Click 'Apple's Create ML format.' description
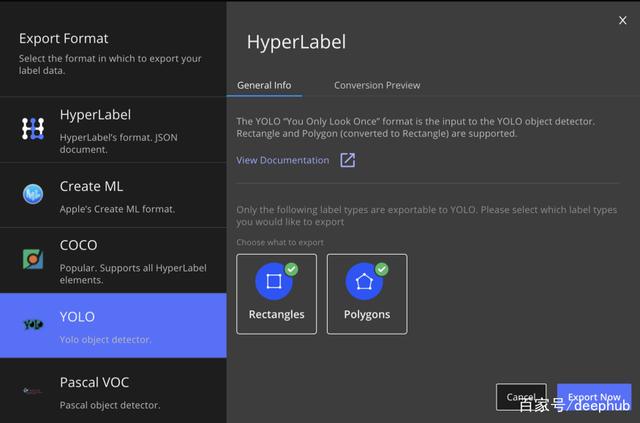 click(x=117, y=209)
